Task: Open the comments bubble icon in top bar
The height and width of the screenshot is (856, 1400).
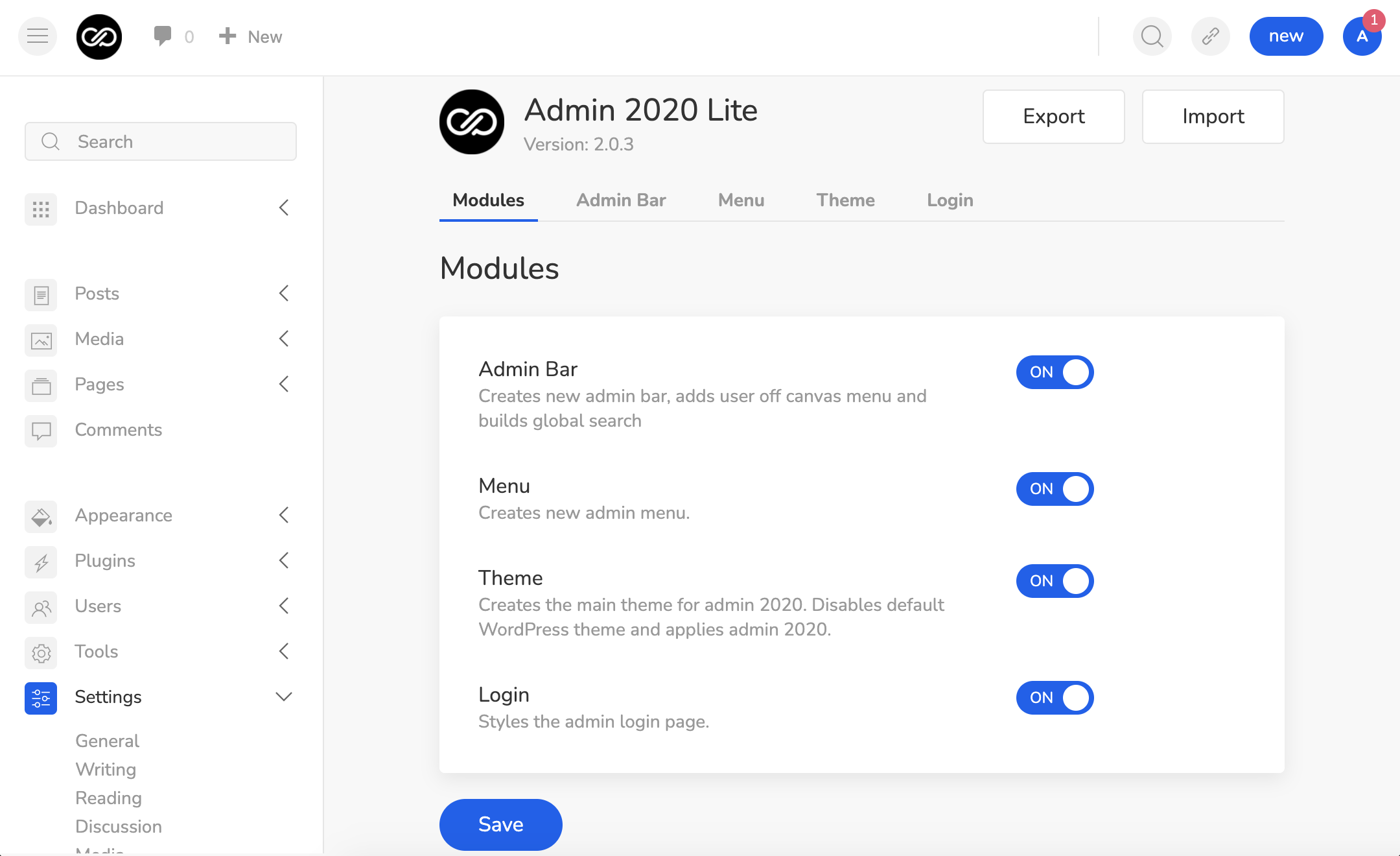Action: 163,36
